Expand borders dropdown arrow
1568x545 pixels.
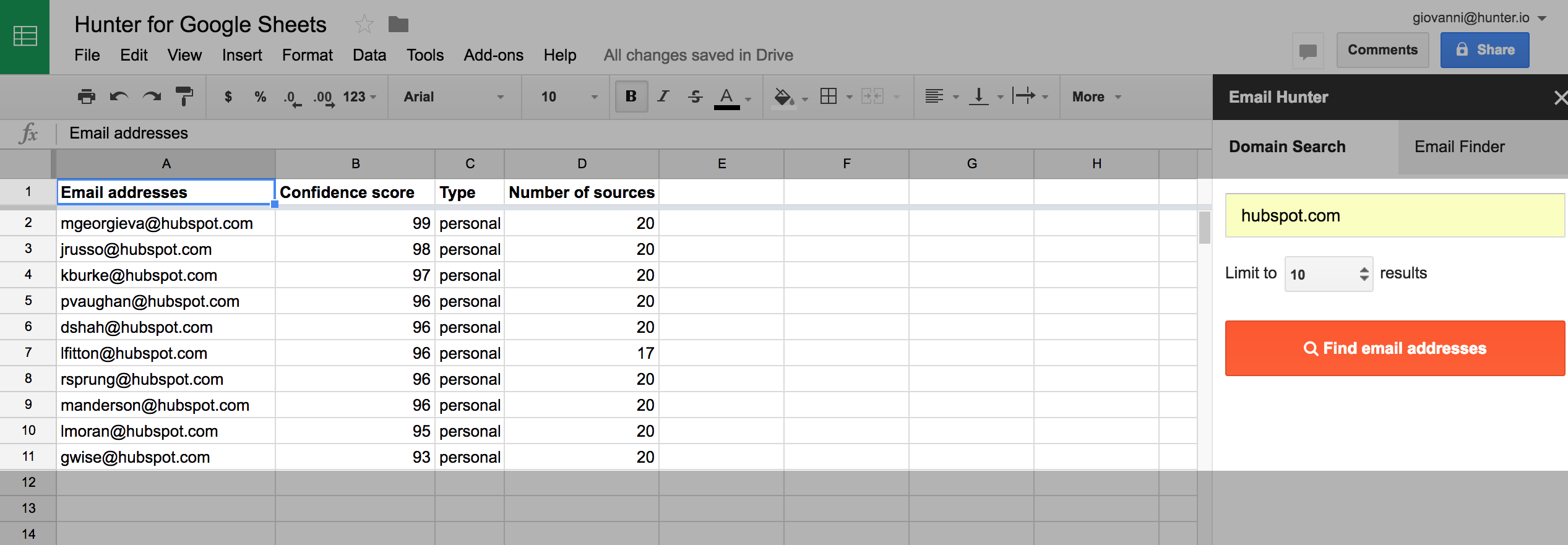(850, 97)
